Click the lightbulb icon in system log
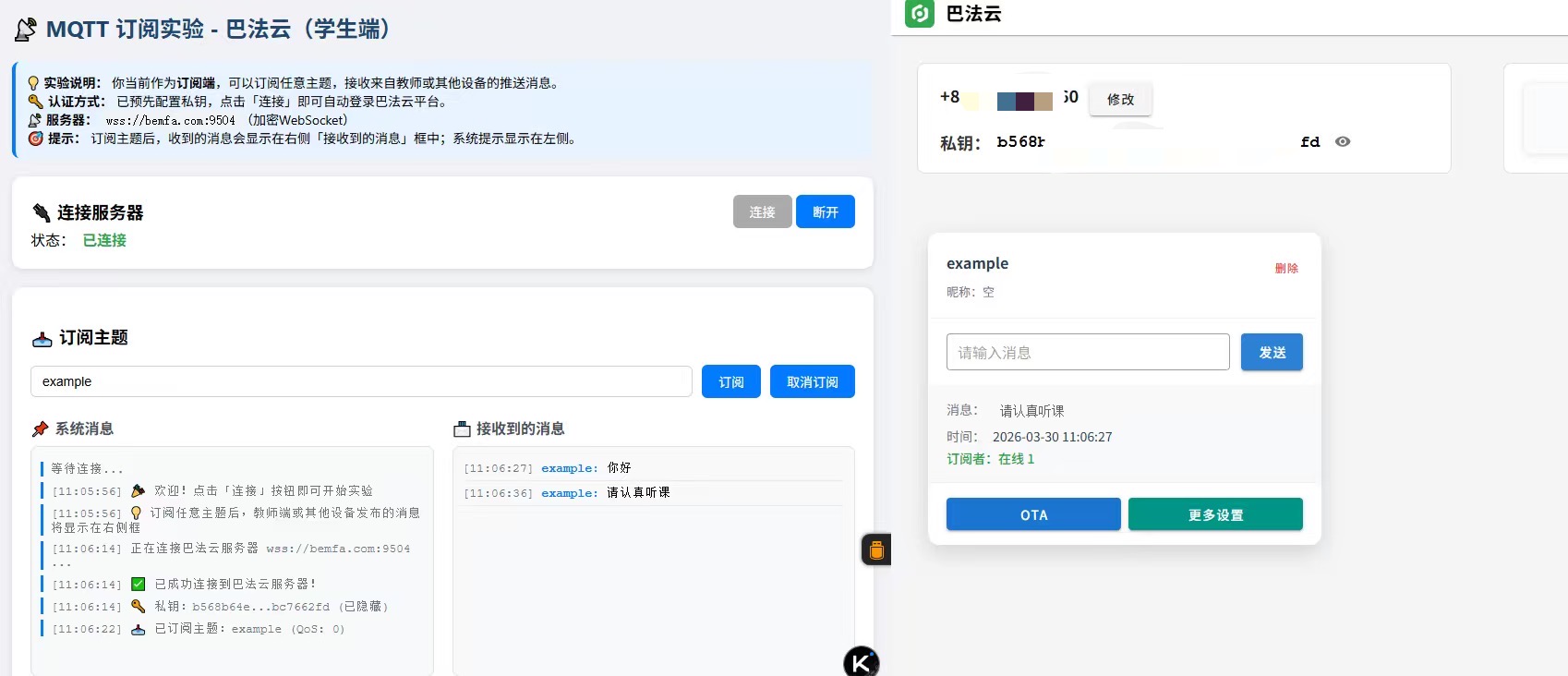This screenshot has width=1568, height=676. click(137, 513)
